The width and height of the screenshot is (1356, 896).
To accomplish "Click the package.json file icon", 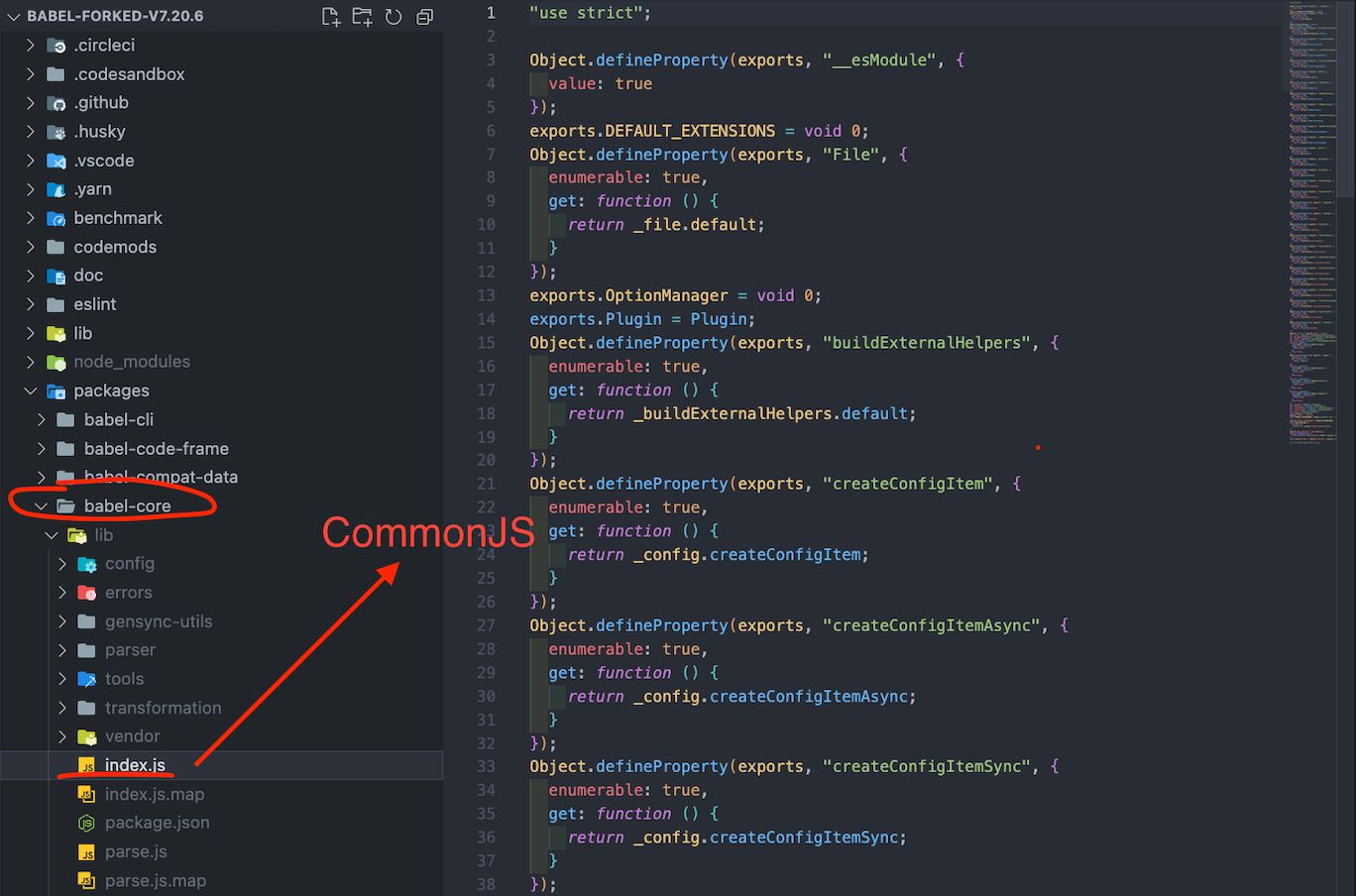I will 87,823.
